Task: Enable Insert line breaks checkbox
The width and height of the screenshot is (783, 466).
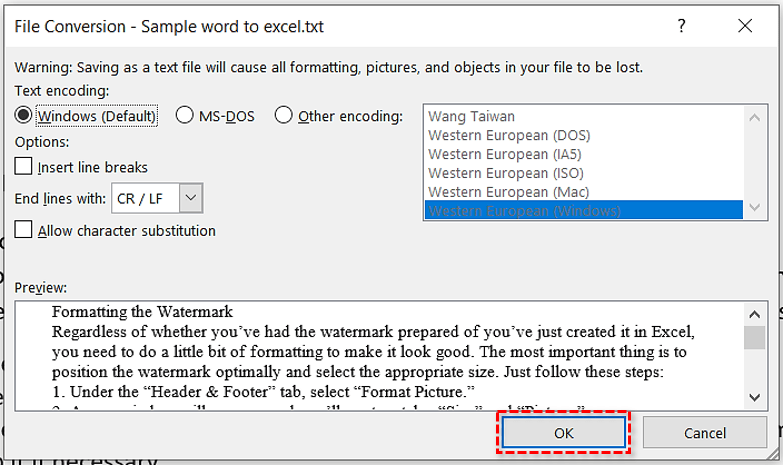Action: pos(25,167)
